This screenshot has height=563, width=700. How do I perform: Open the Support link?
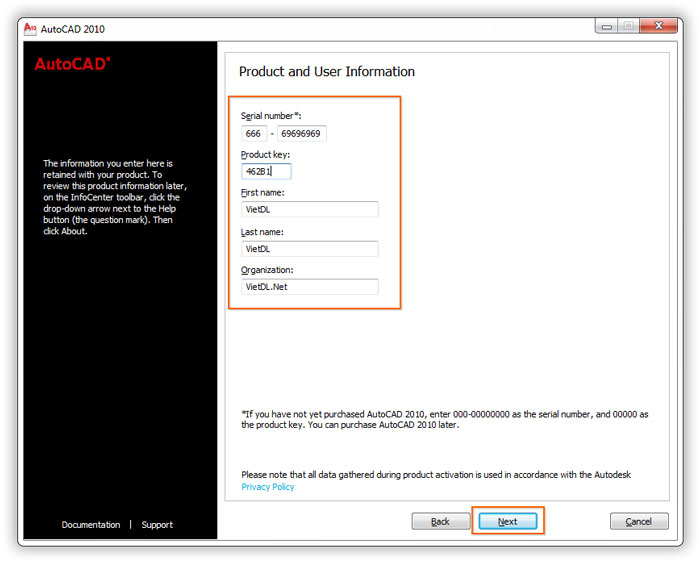click(157, 525)
